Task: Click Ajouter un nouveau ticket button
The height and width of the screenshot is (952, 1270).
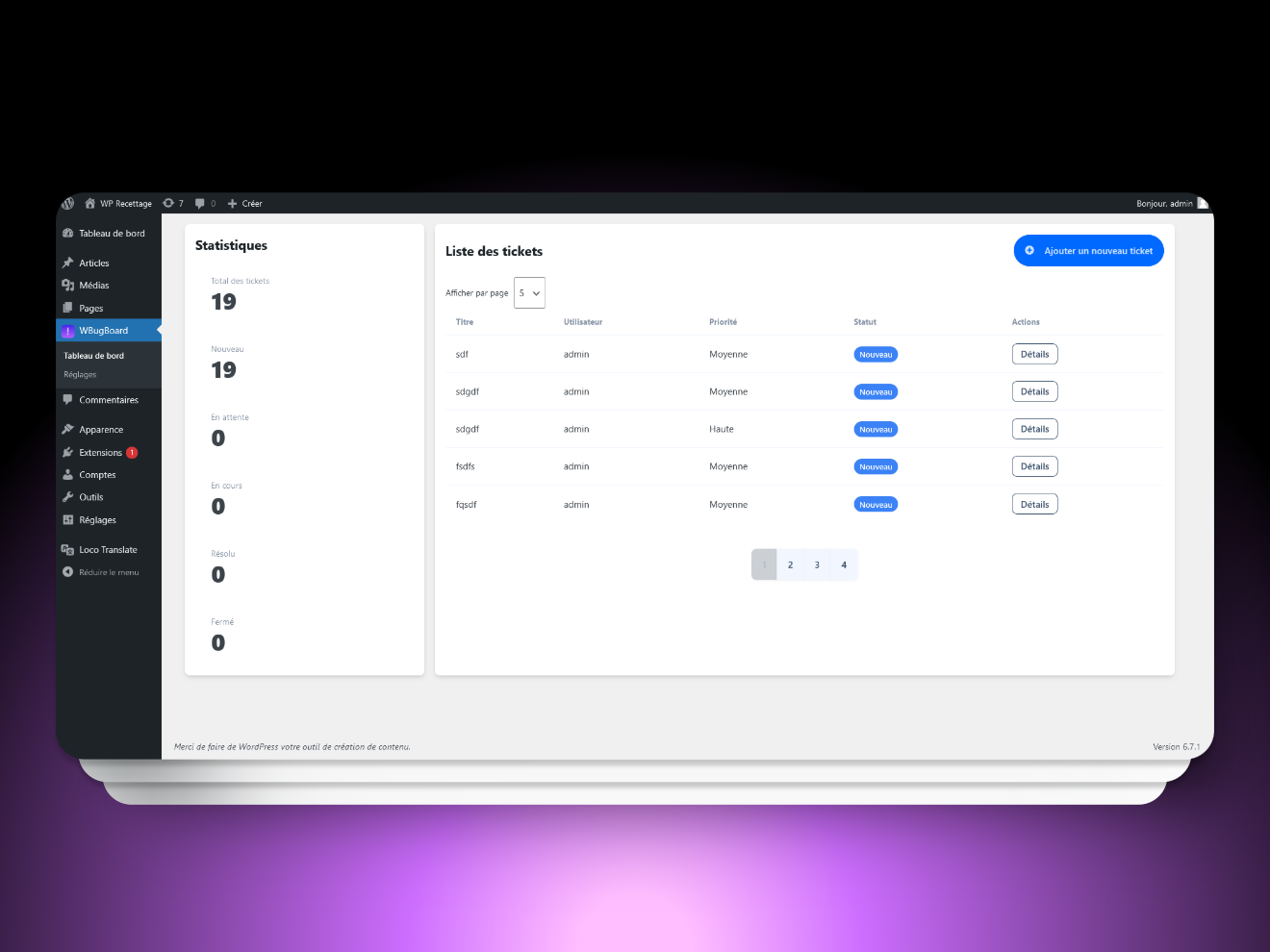Action: click(1089, 251)
